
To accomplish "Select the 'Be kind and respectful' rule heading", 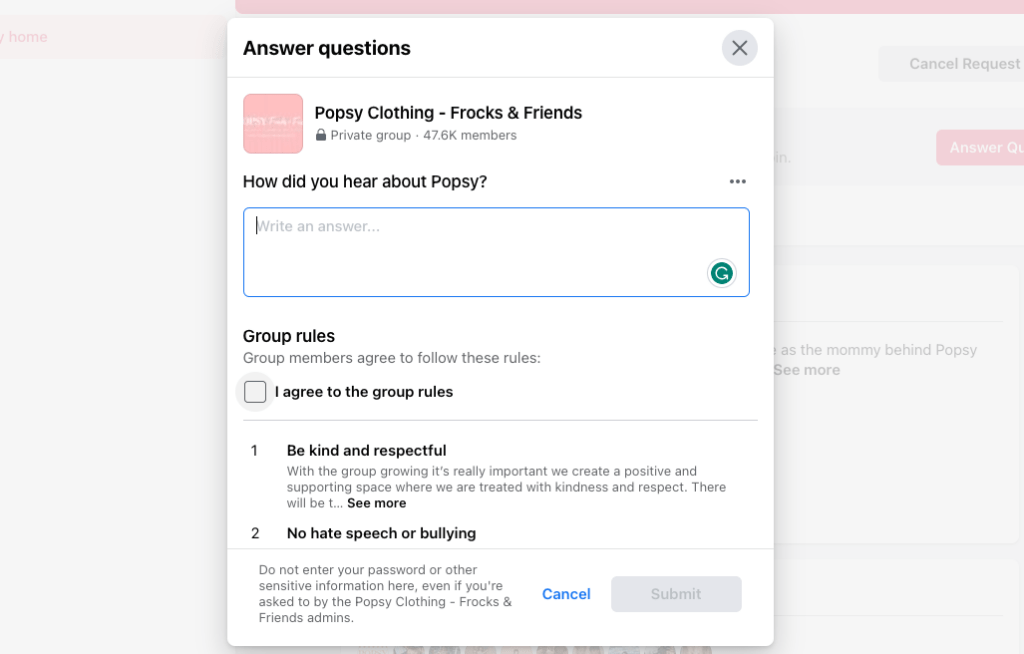I will pyautogui.click(x=366, y=451).
